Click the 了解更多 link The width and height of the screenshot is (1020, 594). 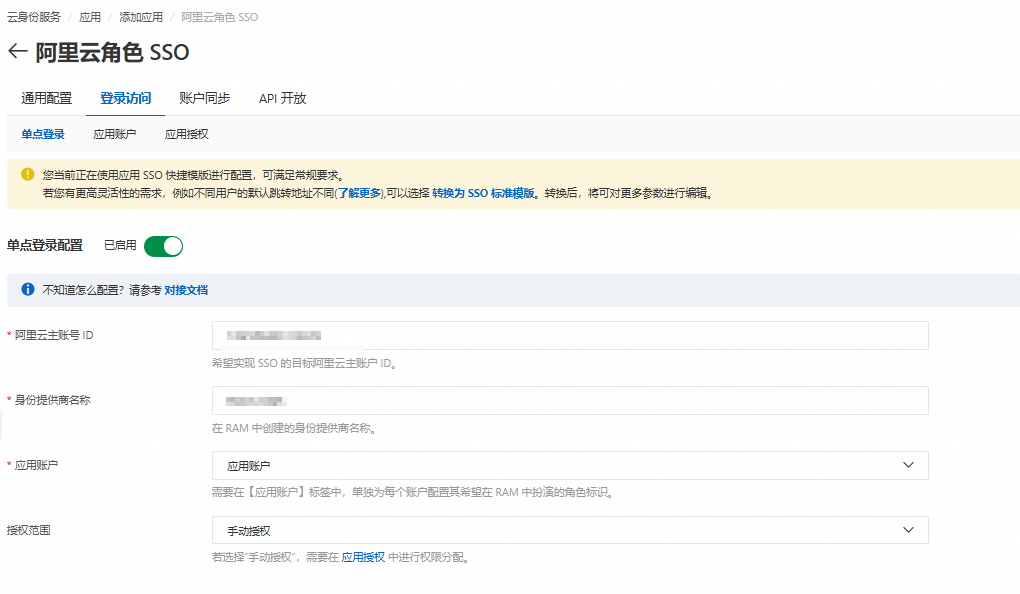tap(360, 193)
